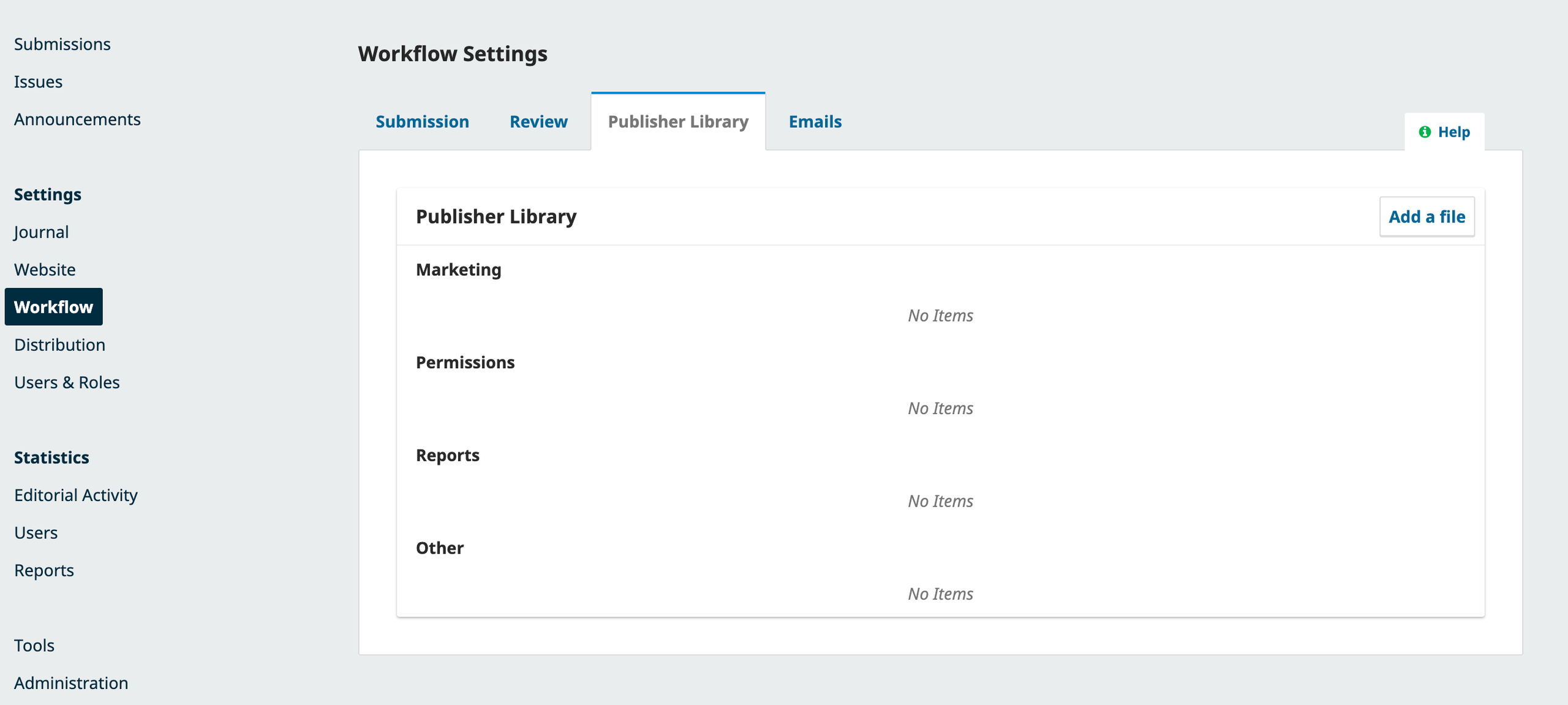
Task: Open the Submission tab
Action: [x=422, y=121]
